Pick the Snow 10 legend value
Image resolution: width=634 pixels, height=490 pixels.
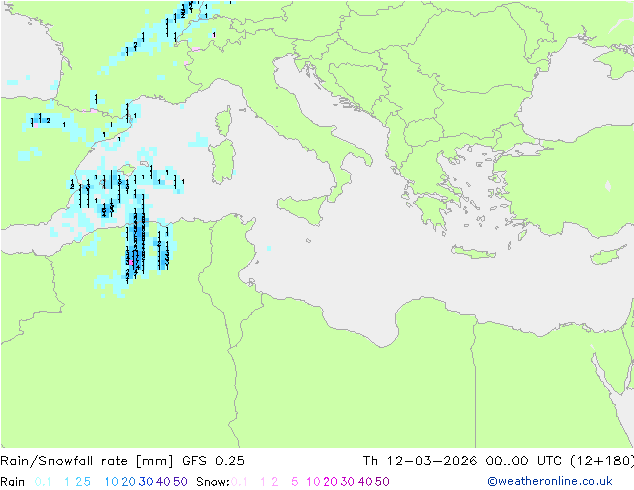click(313, 482)
